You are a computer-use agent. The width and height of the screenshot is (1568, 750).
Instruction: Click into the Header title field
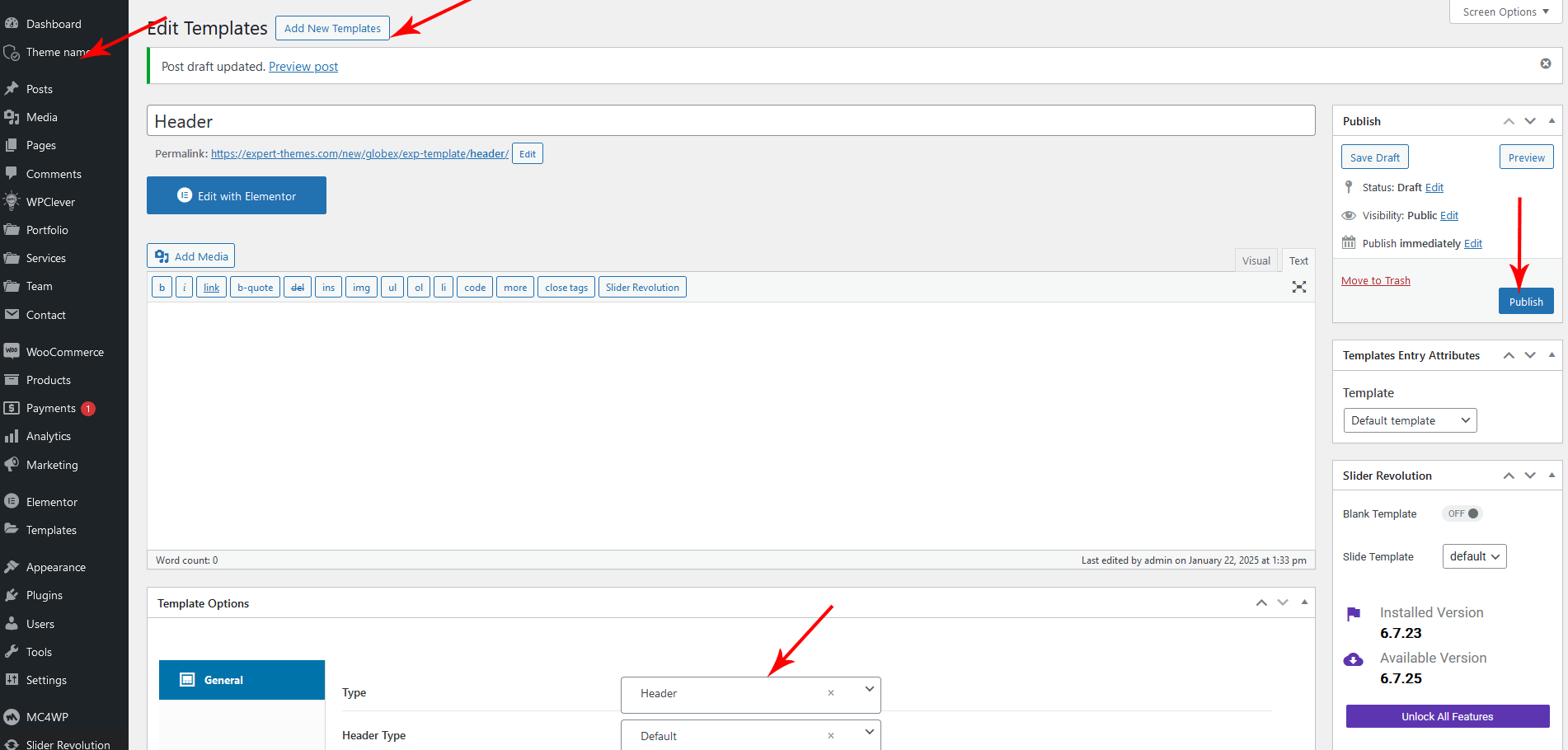click(x=730, y=121)
